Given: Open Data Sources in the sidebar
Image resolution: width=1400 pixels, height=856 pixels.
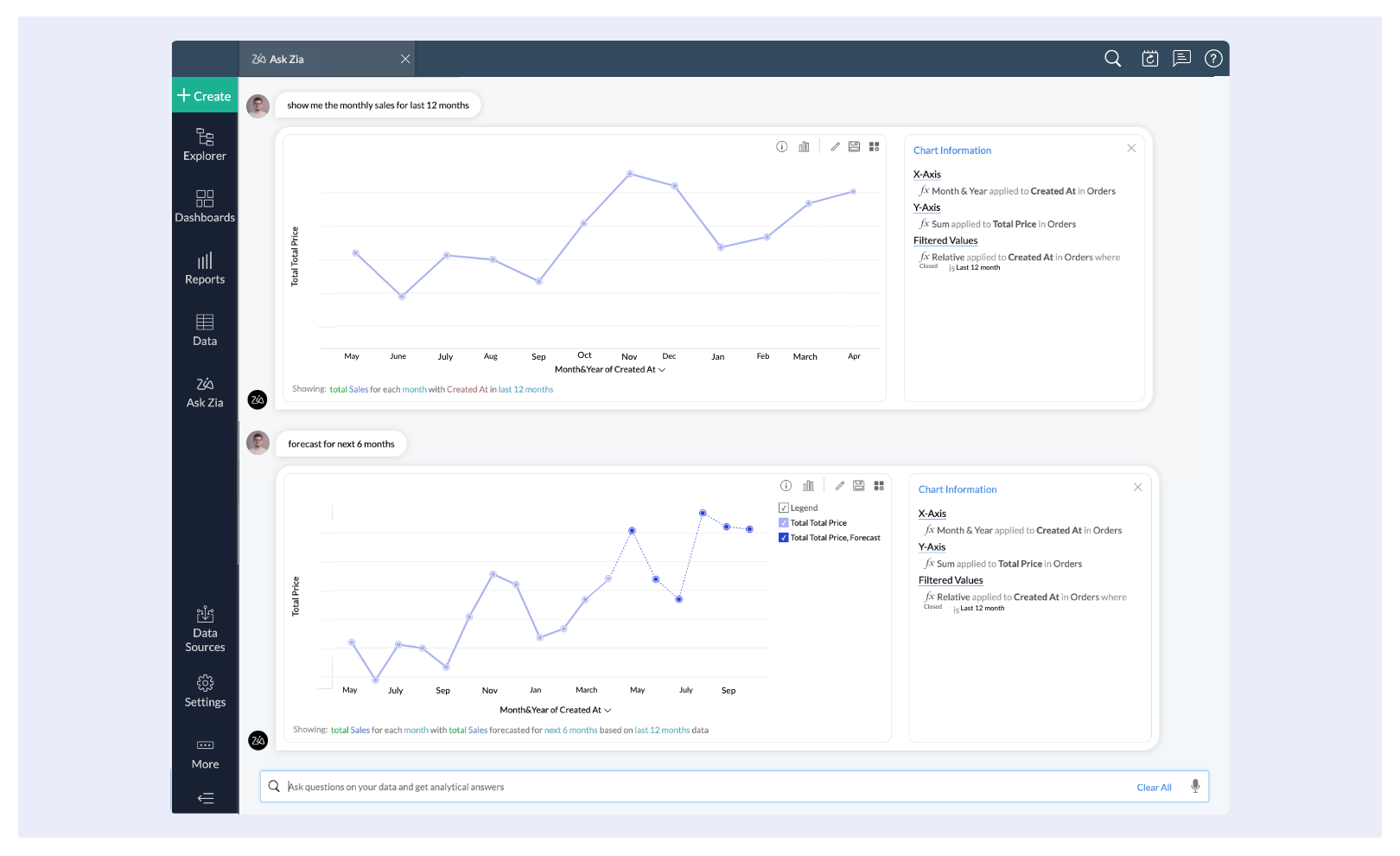Looking at the screenshot, I should (205, 629).
